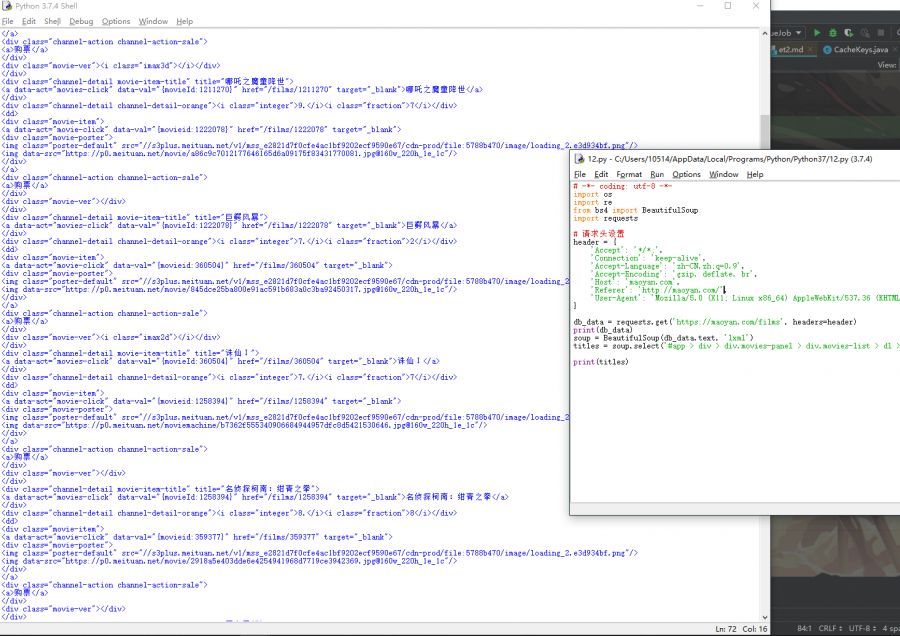Click 'from bs4 import BeautifulSoup' line

(x=635, y=210)
